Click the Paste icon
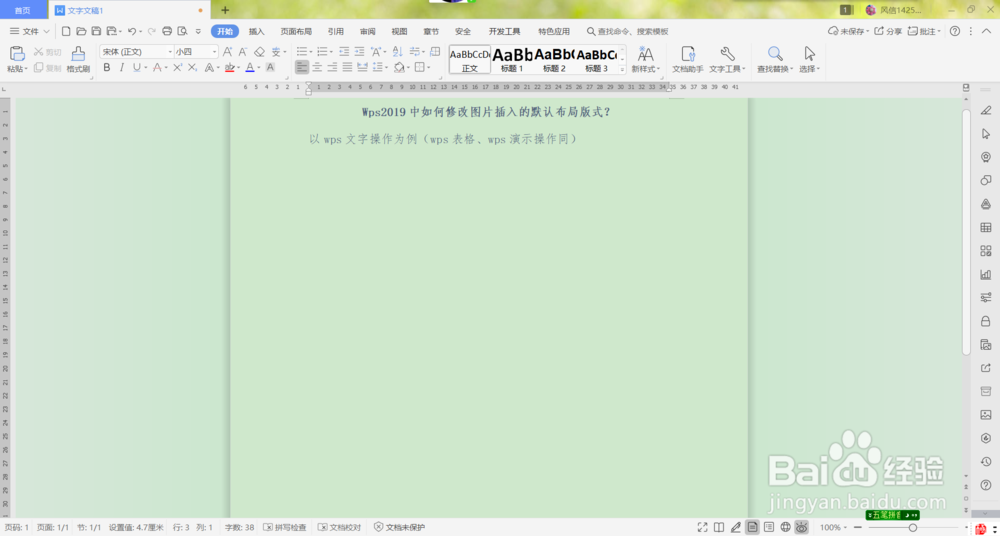 point(17,54)
